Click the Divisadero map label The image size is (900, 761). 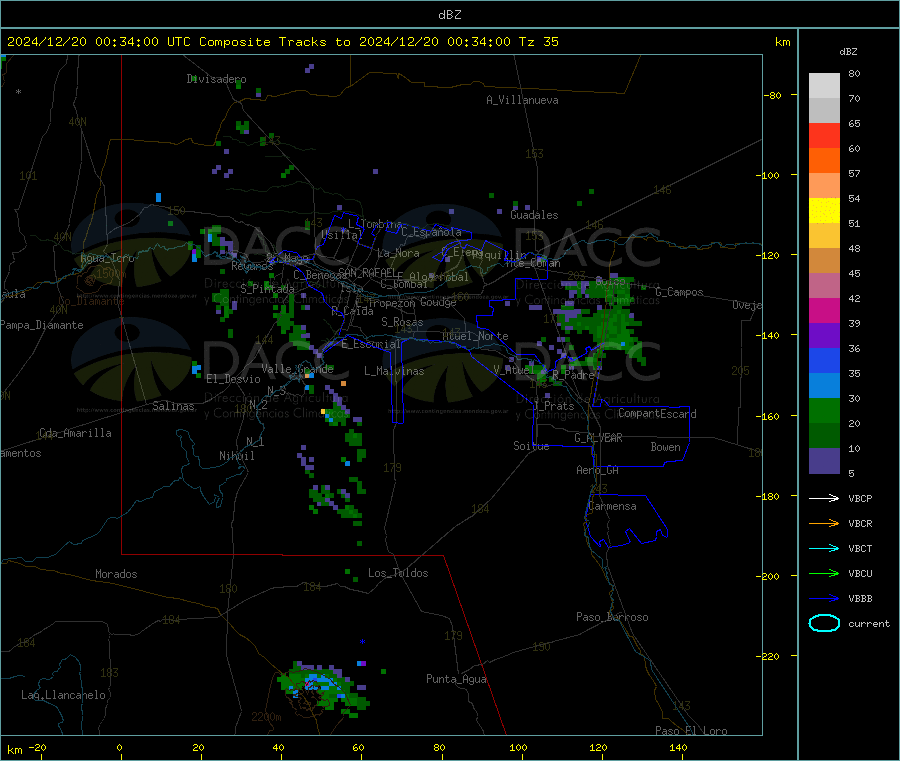[216, 79]
